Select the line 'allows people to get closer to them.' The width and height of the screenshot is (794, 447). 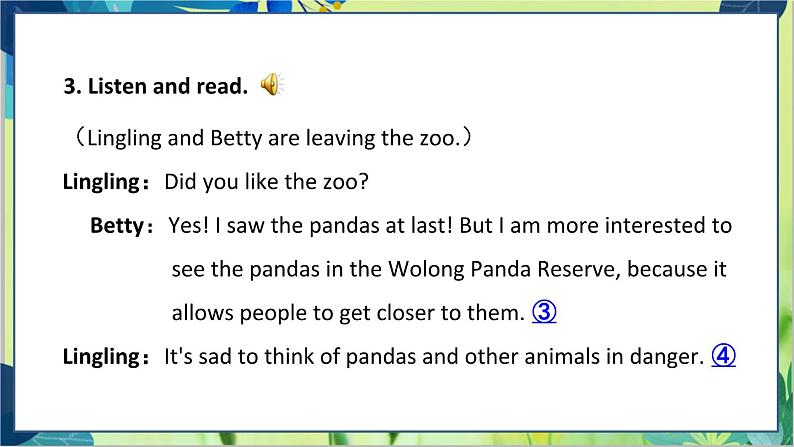(x=348, y=313)
